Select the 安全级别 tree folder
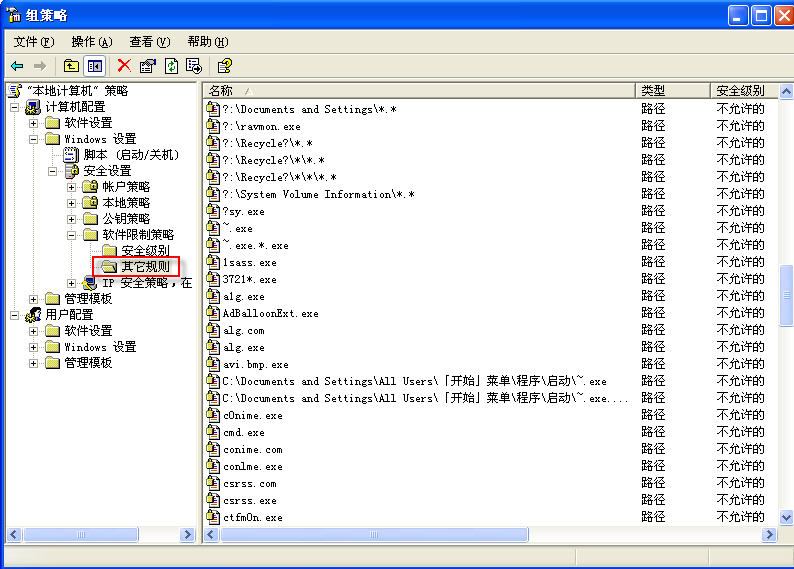794x569 pixels. (x=145, y=251)
